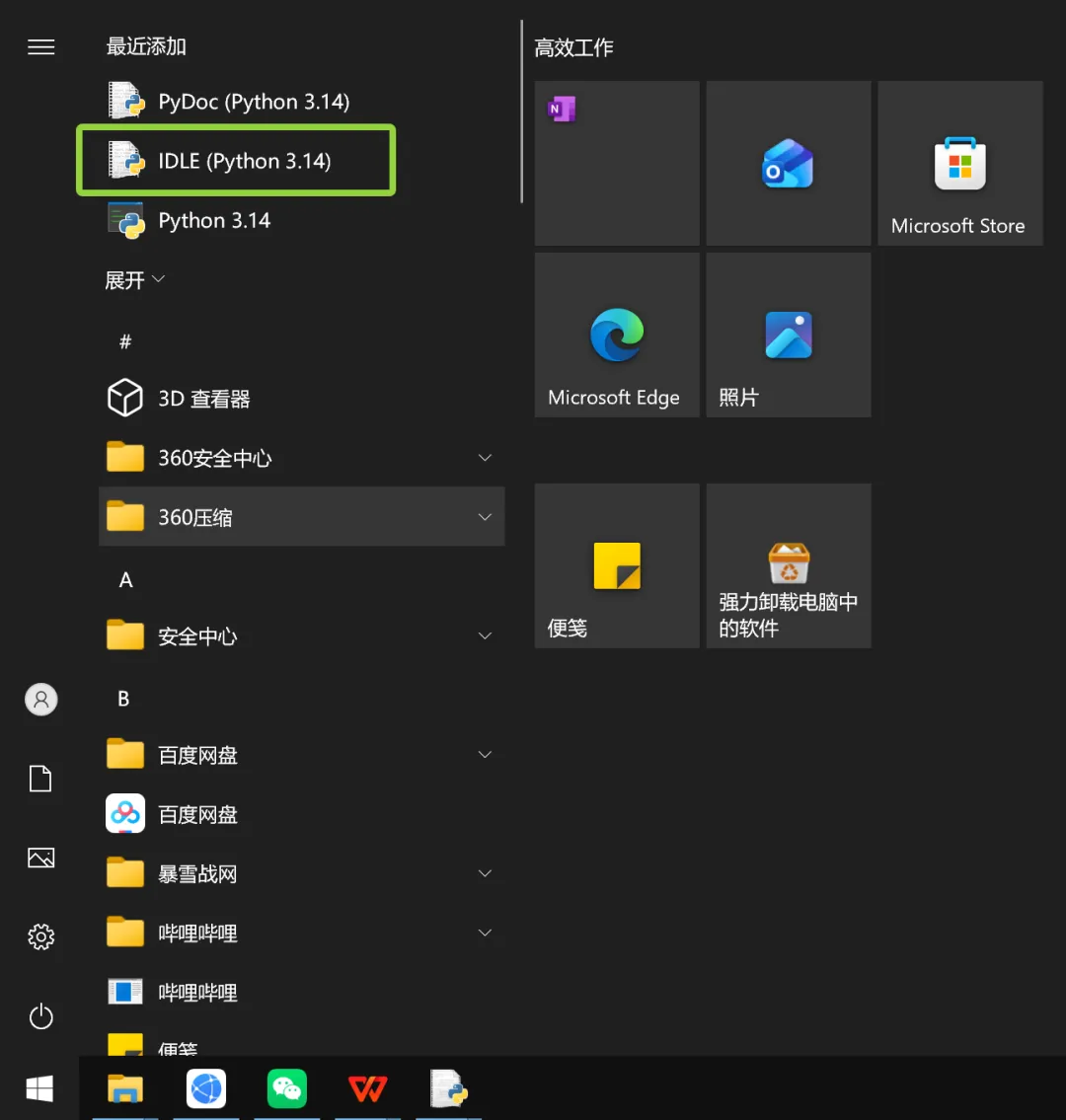The width and height of the screenshot is (1066, 1120).
Task: Open the 哔哩哔哩 folder entry
Action: 301,933
